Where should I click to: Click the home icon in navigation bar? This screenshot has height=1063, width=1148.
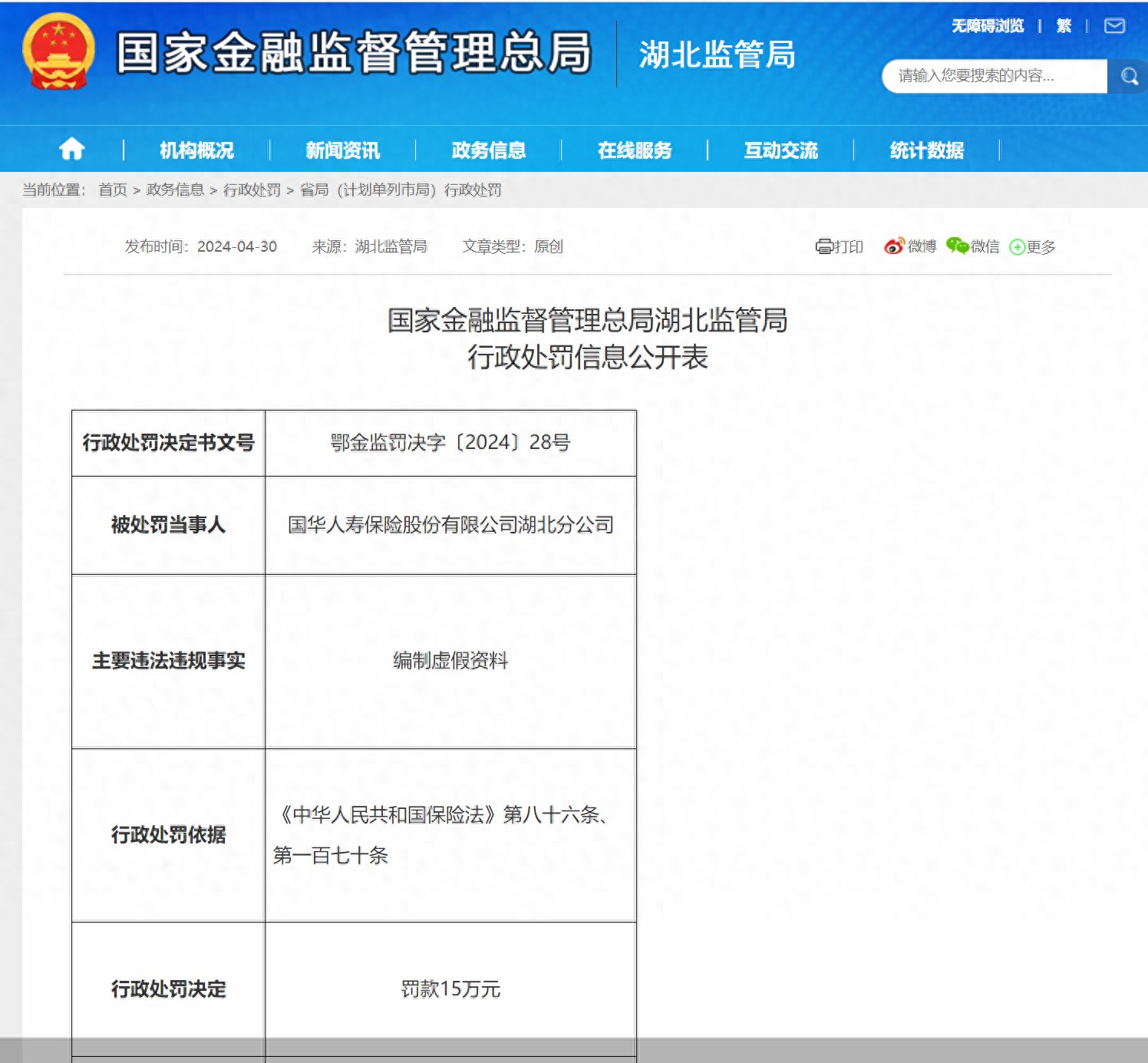[71, 149]
